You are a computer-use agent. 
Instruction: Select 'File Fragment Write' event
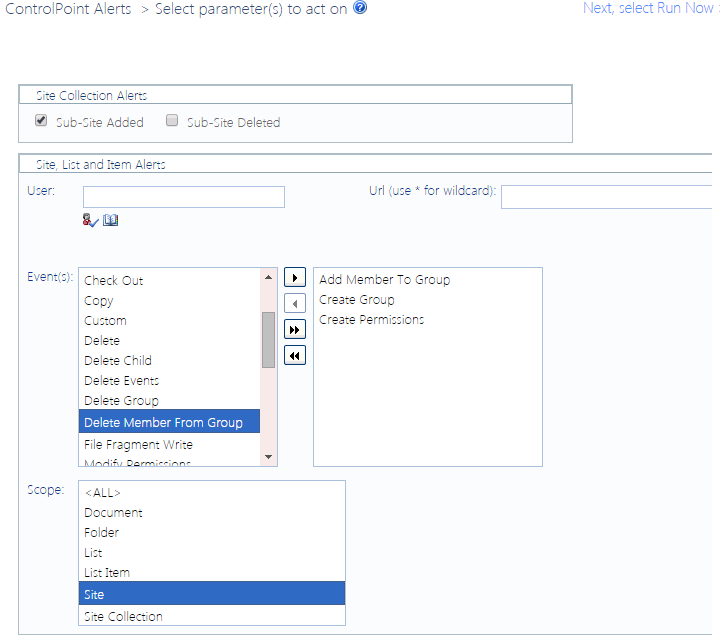169,444
